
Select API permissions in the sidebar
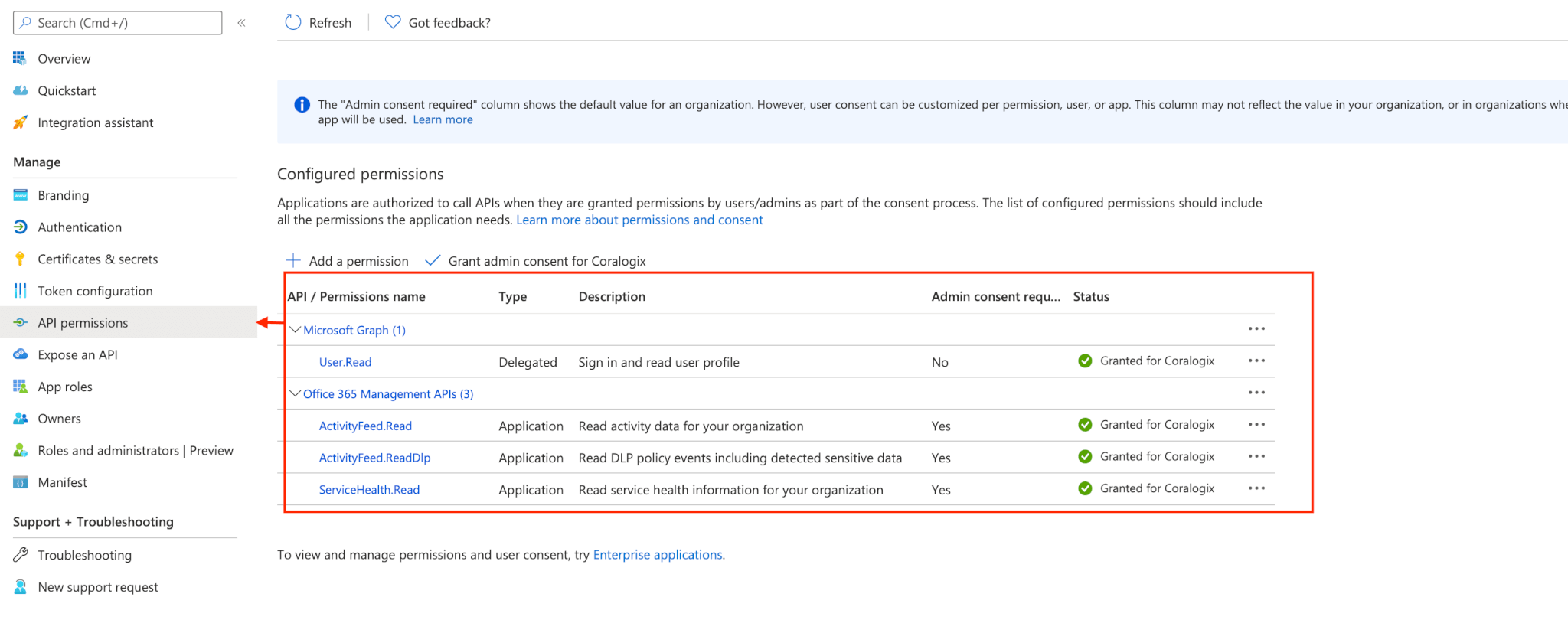83,323
